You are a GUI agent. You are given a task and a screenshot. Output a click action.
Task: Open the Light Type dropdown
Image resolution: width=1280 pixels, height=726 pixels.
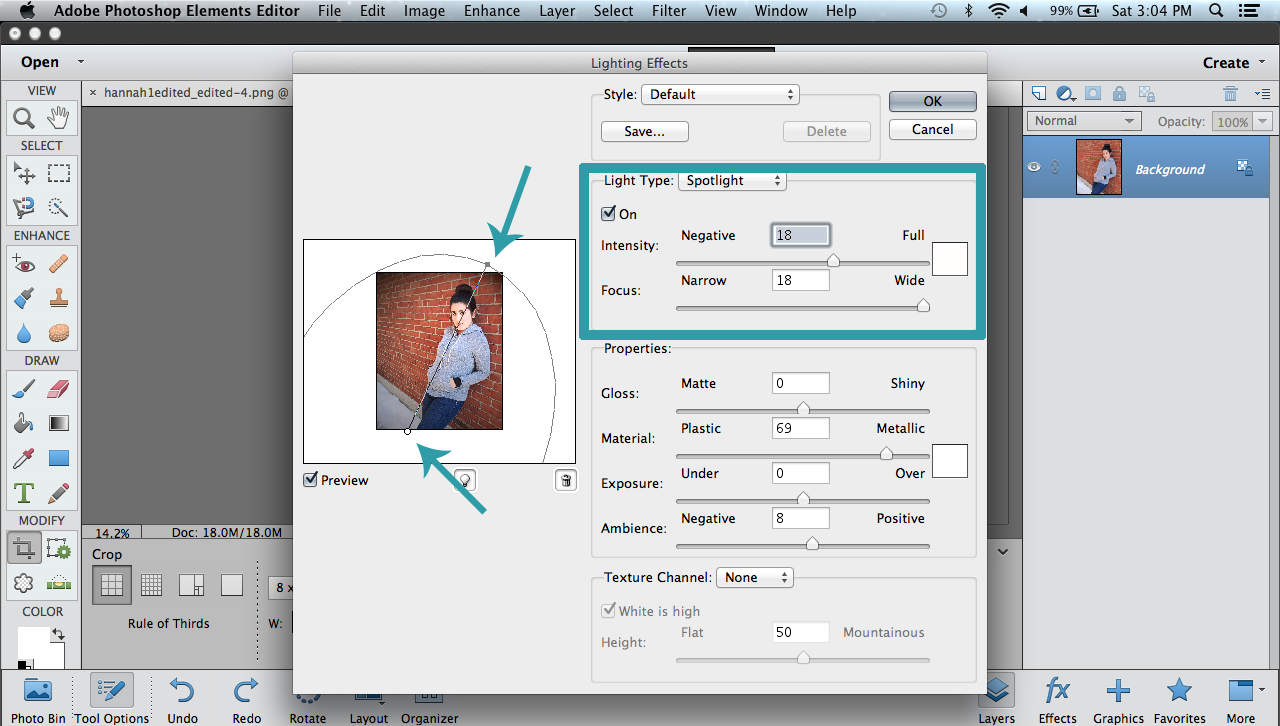tap(732, 181)
